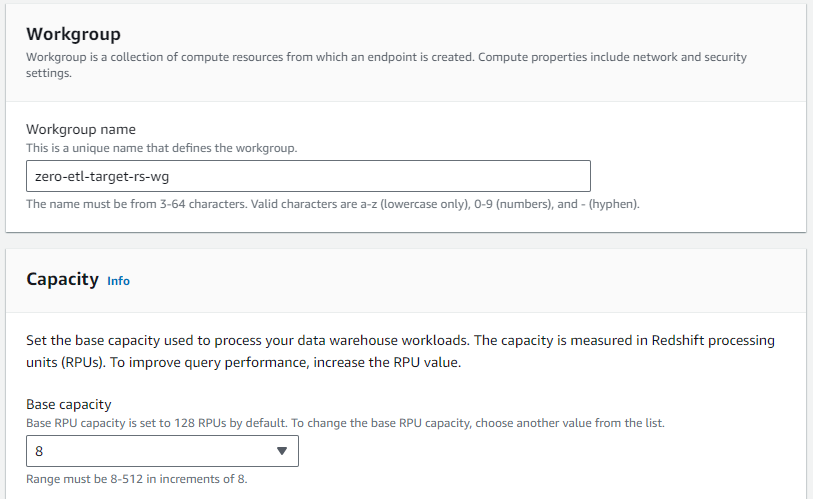The width and height of the screenshot is (813, 499).
Task: Click the zero-etl-target-rs-wg text in the field
Action: [97, 176]
